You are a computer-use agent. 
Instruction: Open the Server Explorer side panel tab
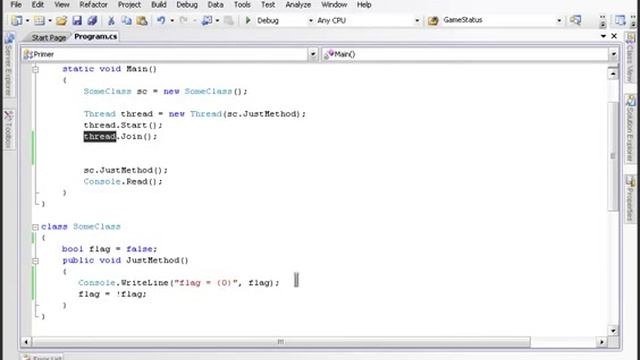[x=9, y=64]
